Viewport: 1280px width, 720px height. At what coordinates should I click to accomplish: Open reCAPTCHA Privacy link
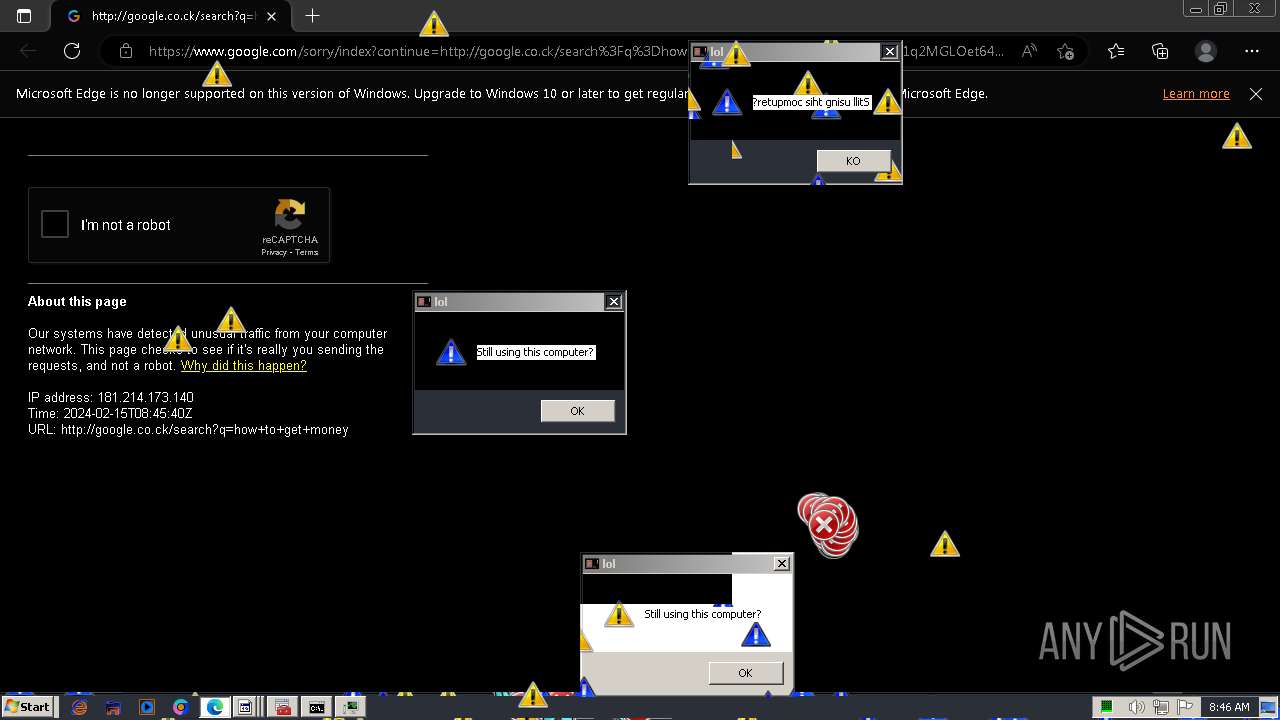click(274, 252)
